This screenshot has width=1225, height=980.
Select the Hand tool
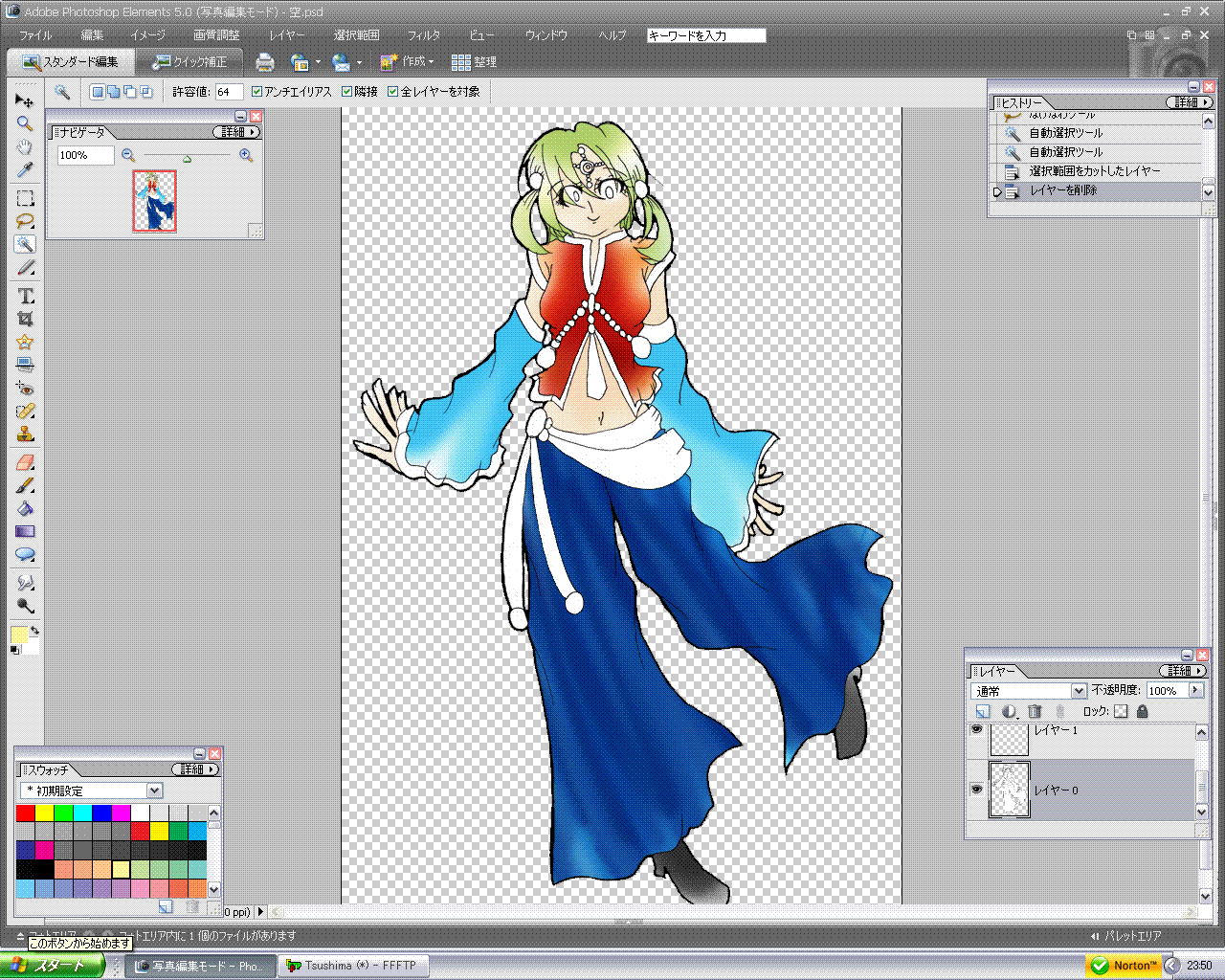point(25,146)
